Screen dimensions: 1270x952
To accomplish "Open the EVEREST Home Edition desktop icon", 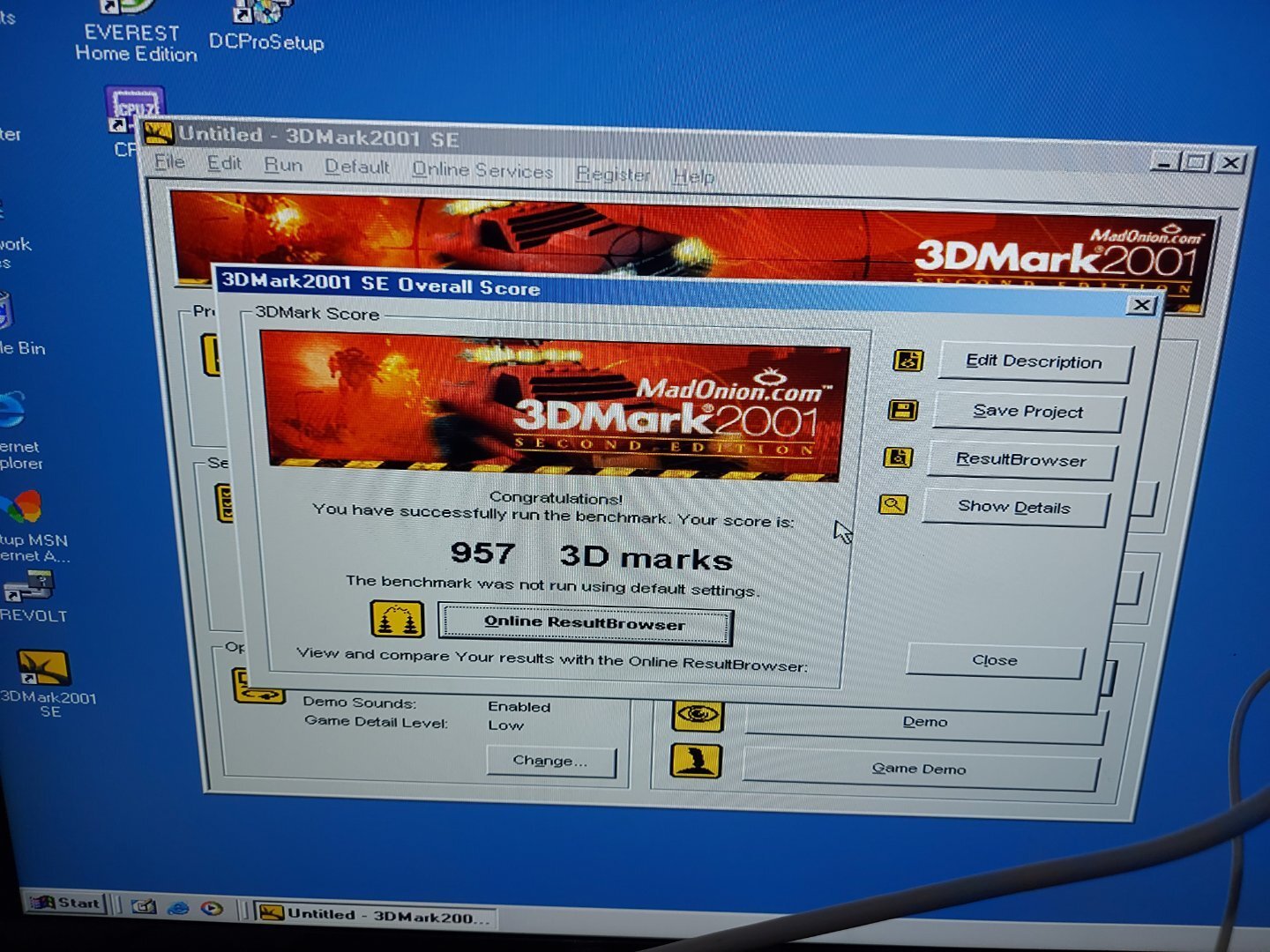I will (134, 33).
